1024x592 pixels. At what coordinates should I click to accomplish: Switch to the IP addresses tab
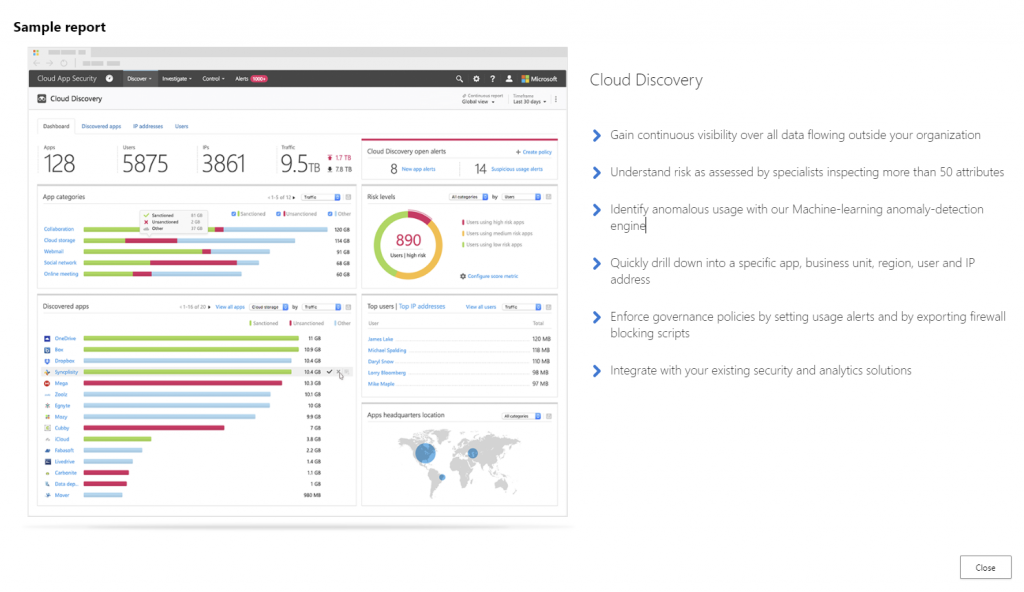pos(148,126)
